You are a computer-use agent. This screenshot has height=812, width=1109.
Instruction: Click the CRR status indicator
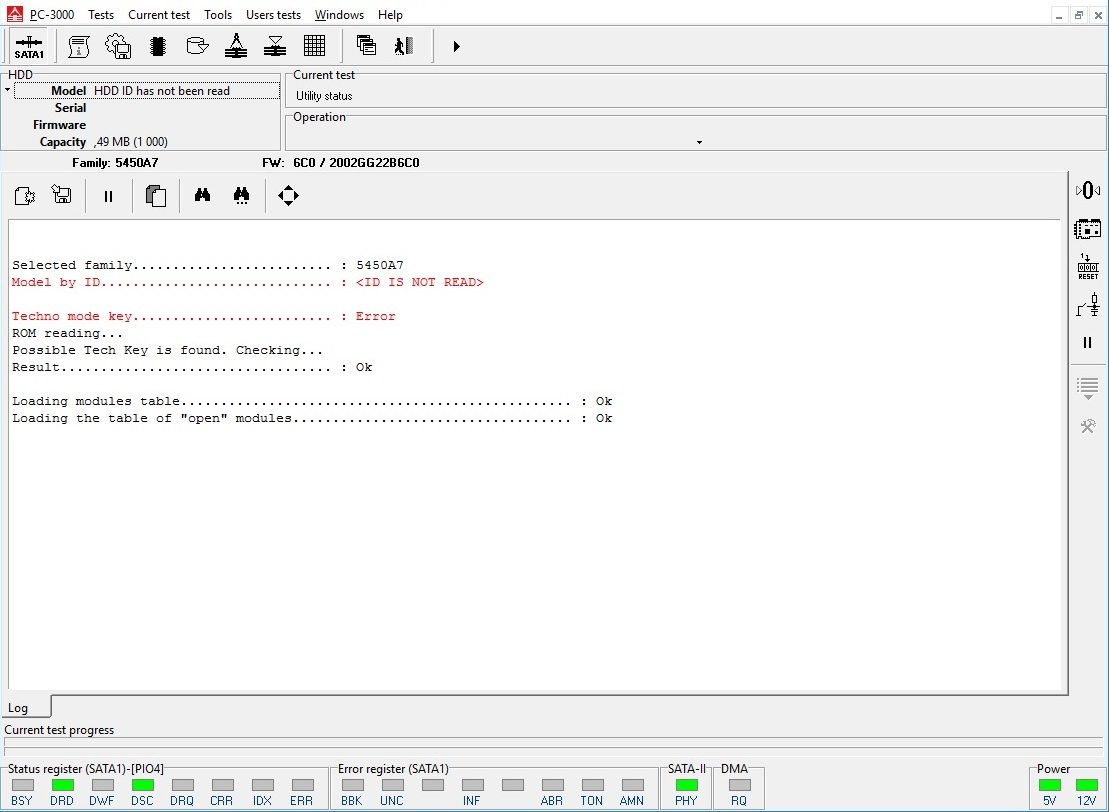[222, 784]
